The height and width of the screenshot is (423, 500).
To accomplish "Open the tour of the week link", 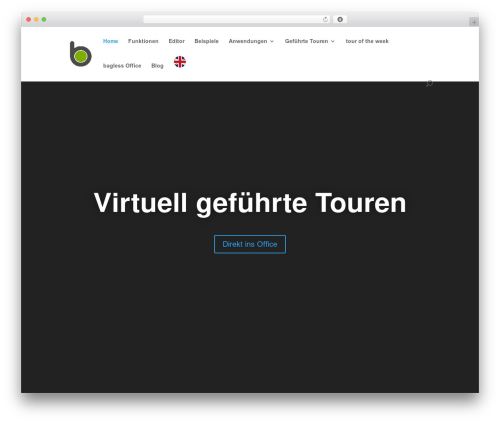I will click(x=367, y=41).
